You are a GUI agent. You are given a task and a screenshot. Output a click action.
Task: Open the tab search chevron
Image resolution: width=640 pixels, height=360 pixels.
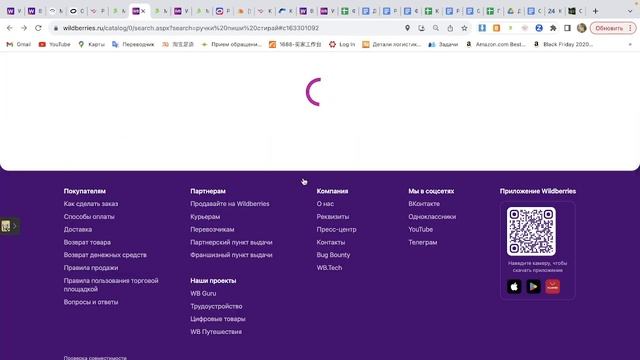(630, 11)
